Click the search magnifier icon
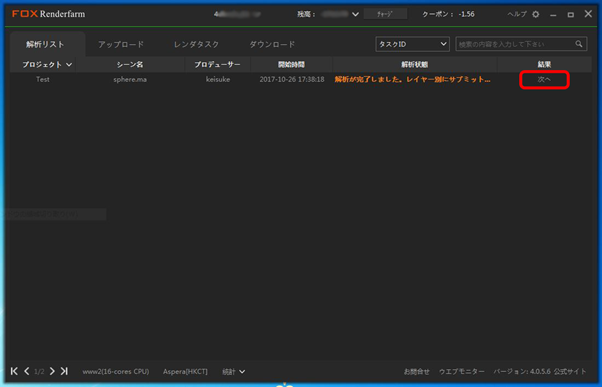The height and width of the screenshot is (387, 602). [x=579, y=44]
